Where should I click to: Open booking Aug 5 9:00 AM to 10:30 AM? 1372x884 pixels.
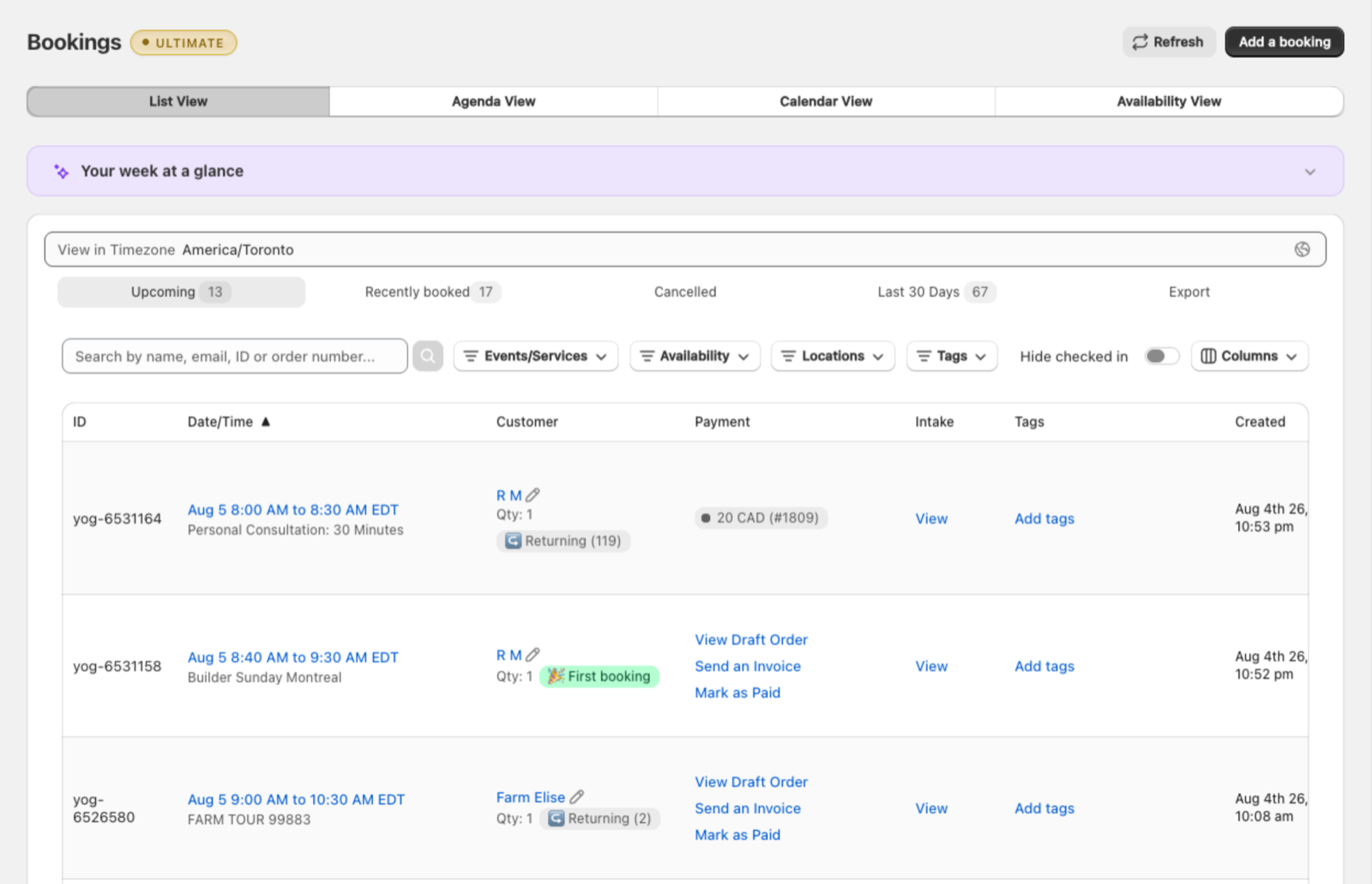pos(296,799)
